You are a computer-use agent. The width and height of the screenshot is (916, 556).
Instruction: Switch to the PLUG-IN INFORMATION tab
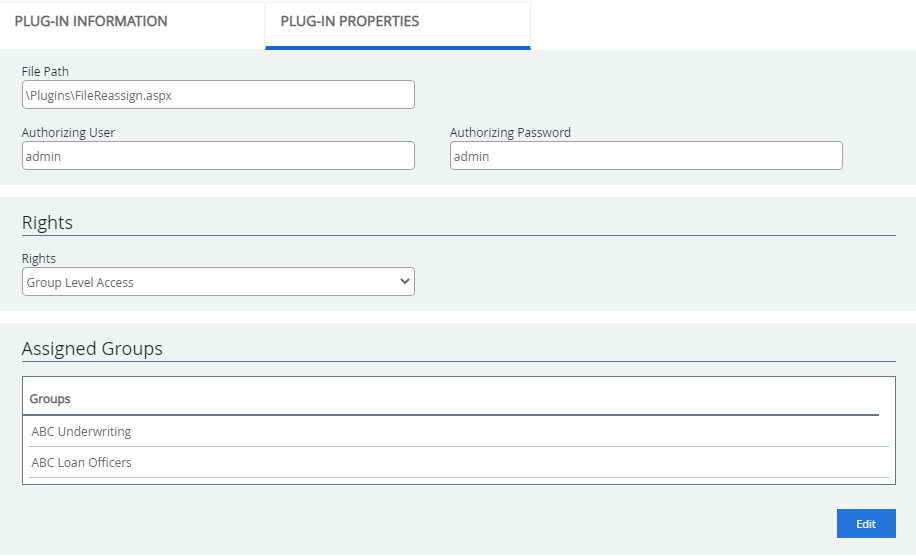coord(91,22)
